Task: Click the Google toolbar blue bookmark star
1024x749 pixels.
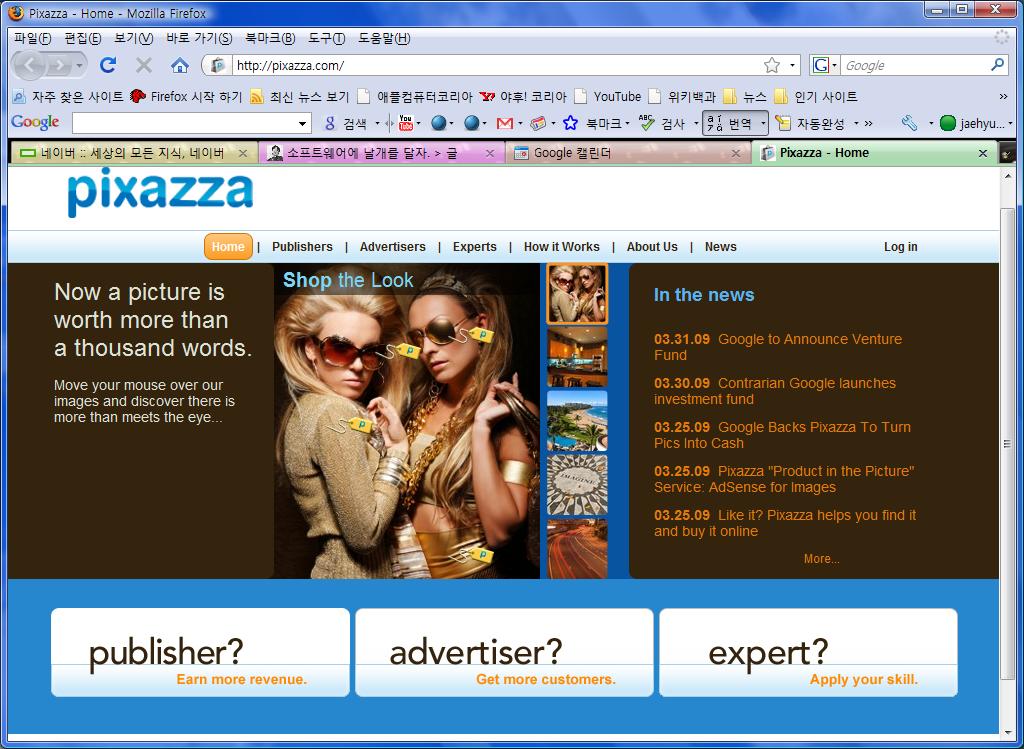Action: pyautogui.click(x=570, y=123)
